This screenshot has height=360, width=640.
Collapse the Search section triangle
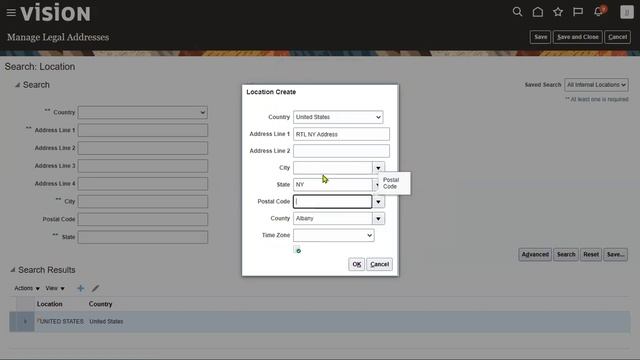coord(17,85)
